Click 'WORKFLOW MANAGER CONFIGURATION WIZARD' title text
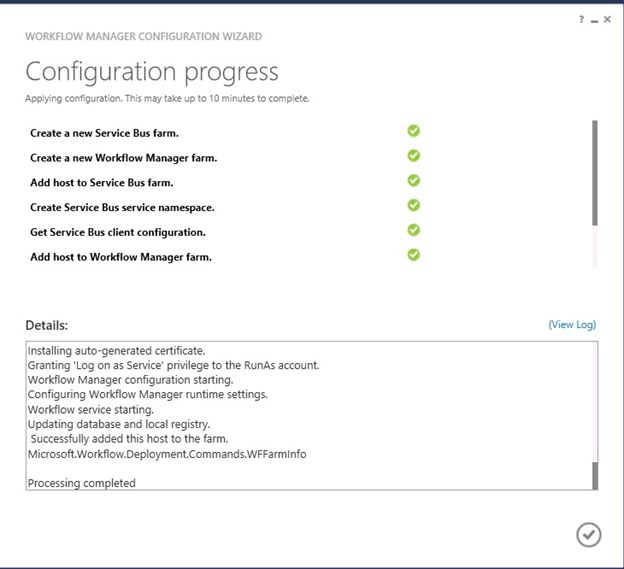Screen dimensions: 624x569 tap(144, 36)
